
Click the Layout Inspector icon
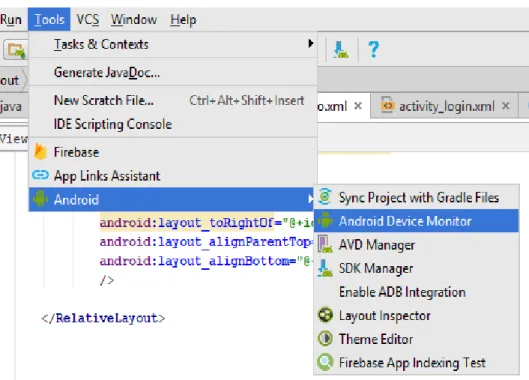pos(326,315)
